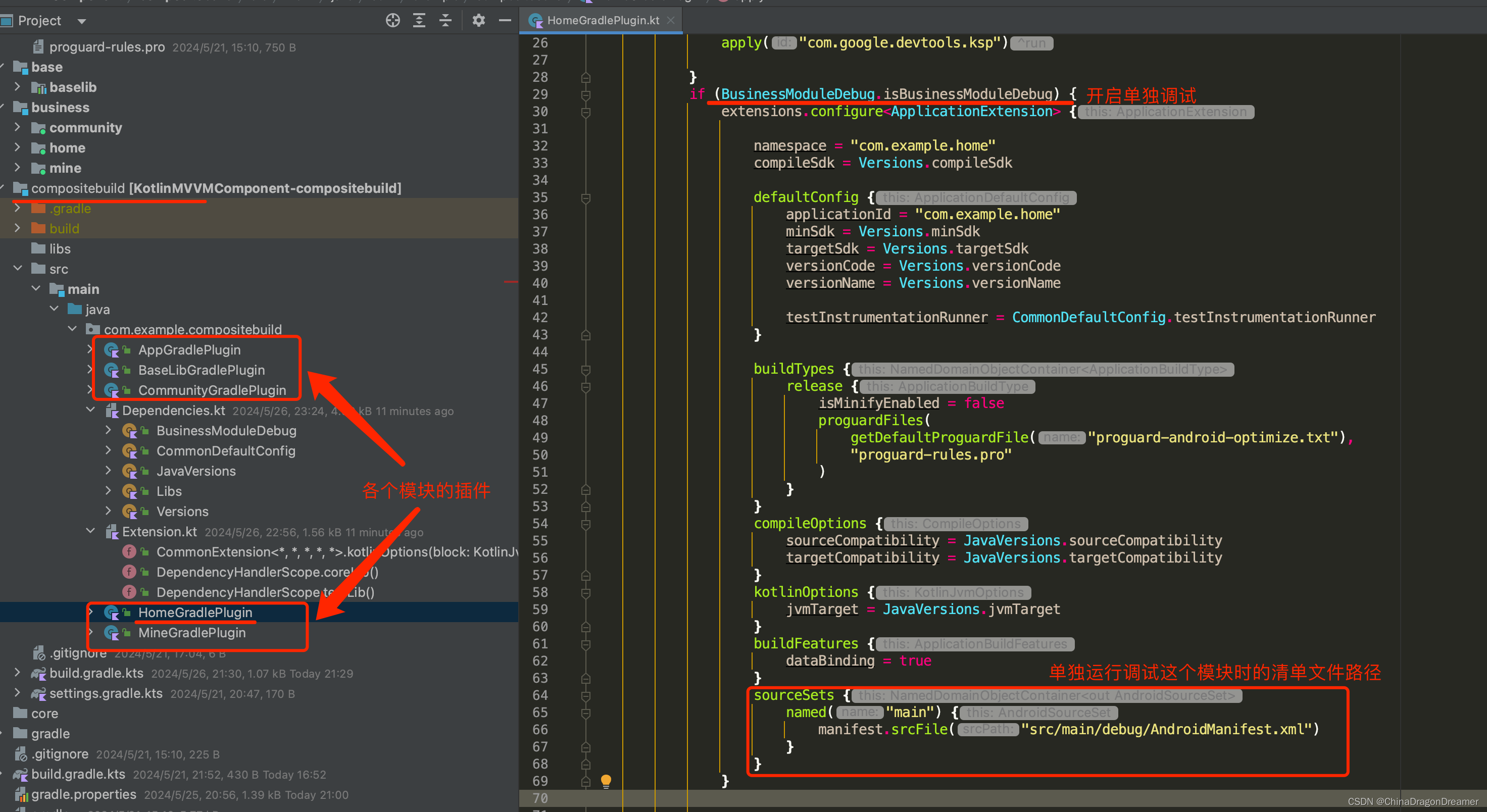1487x812 pixels.
Task: Click the intention light bulb near line 69
Action: tap(606, 781)
